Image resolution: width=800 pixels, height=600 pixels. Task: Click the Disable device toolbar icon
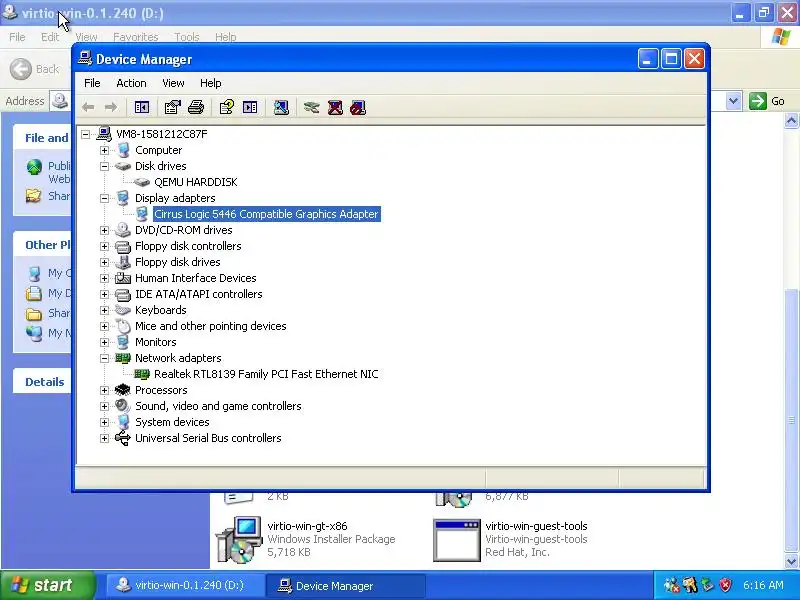point(358,107)
